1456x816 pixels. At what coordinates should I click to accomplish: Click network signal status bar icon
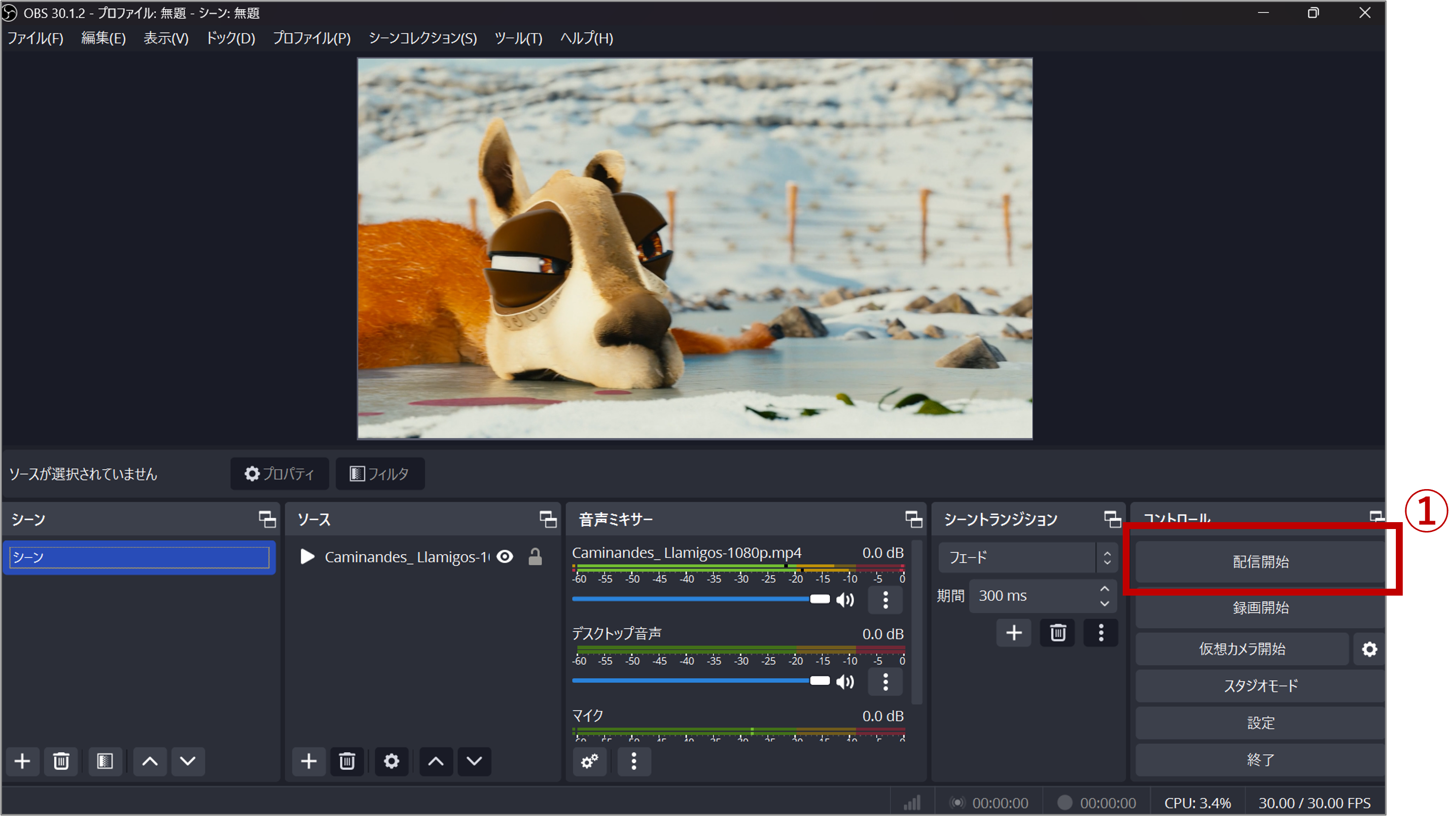pos(912,802)
